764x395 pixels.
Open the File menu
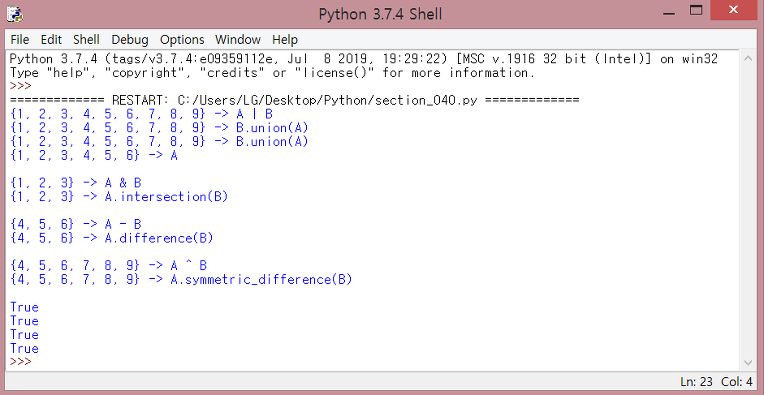pyautogui.click(x=19, y=40)
